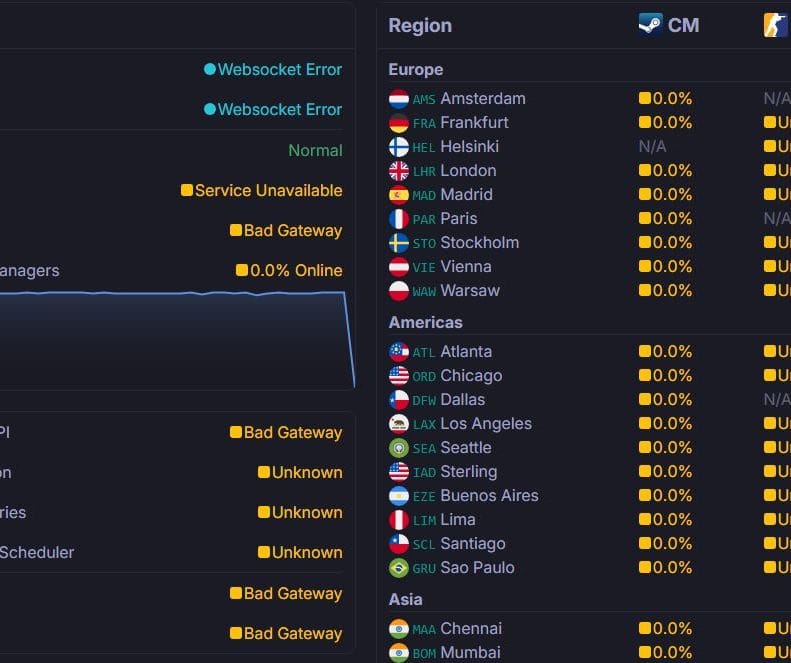Click the Counter-Strike game icon in header

click(x=776, y=25)
